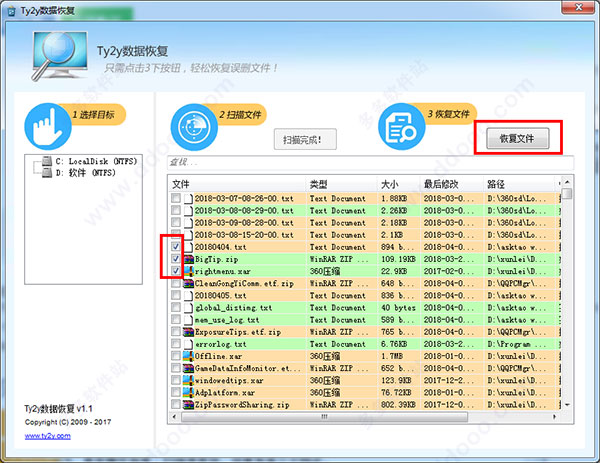This screenshot has height=463, width=600.
Task: Check the Offline.xar checkbox
Action: tap(176, 355)
